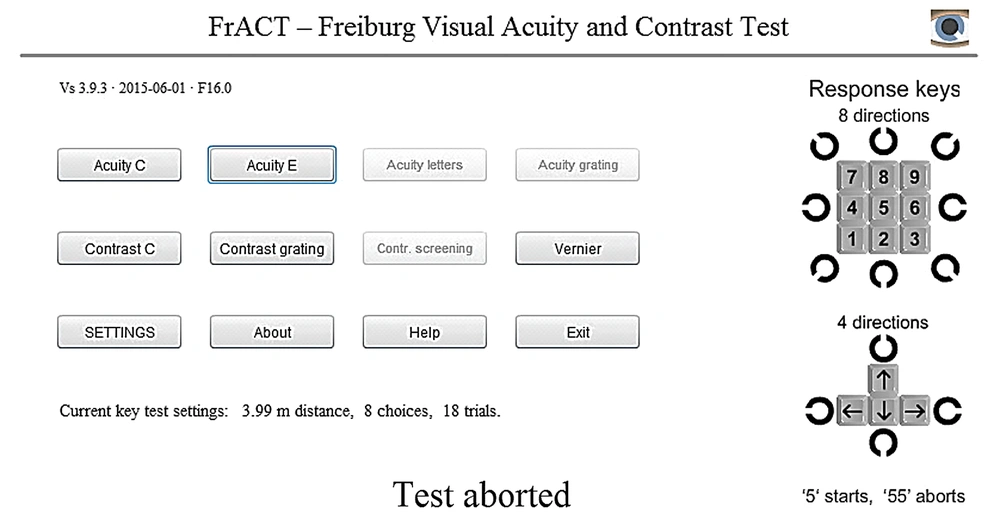Click the left arrow key icon
Viewport: 1000px width, 525px height.
point(851,411)
